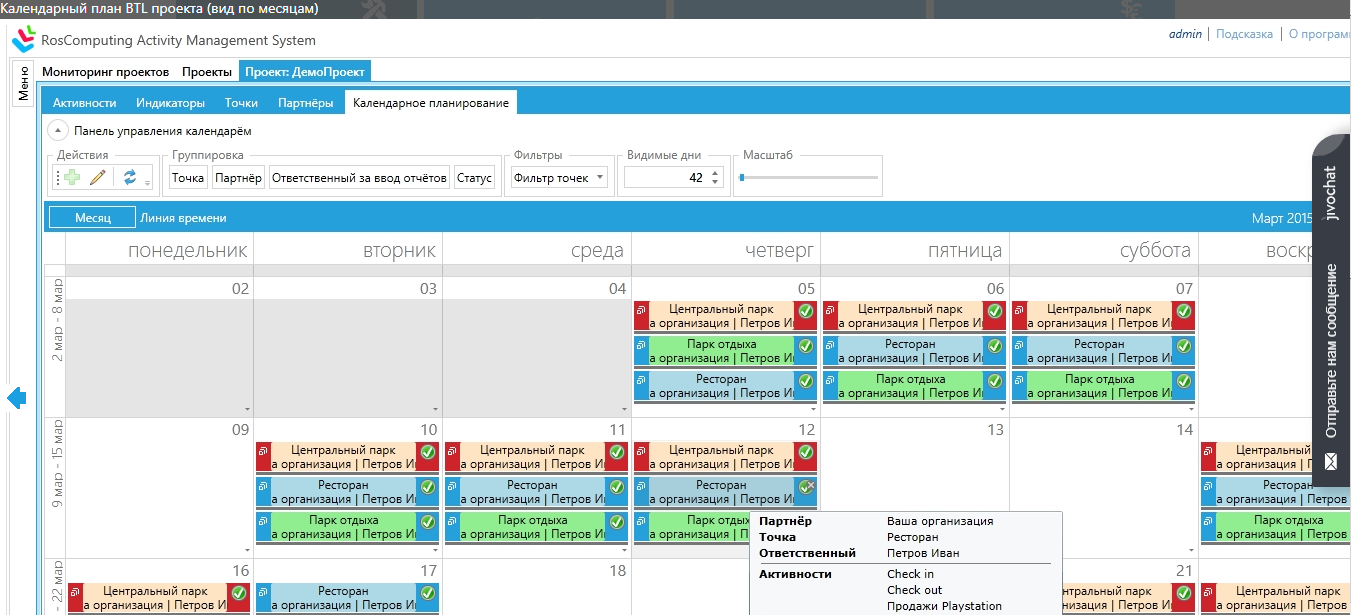Click the RosComputing logo icon

pyautogui.click(x=23, y=41)
